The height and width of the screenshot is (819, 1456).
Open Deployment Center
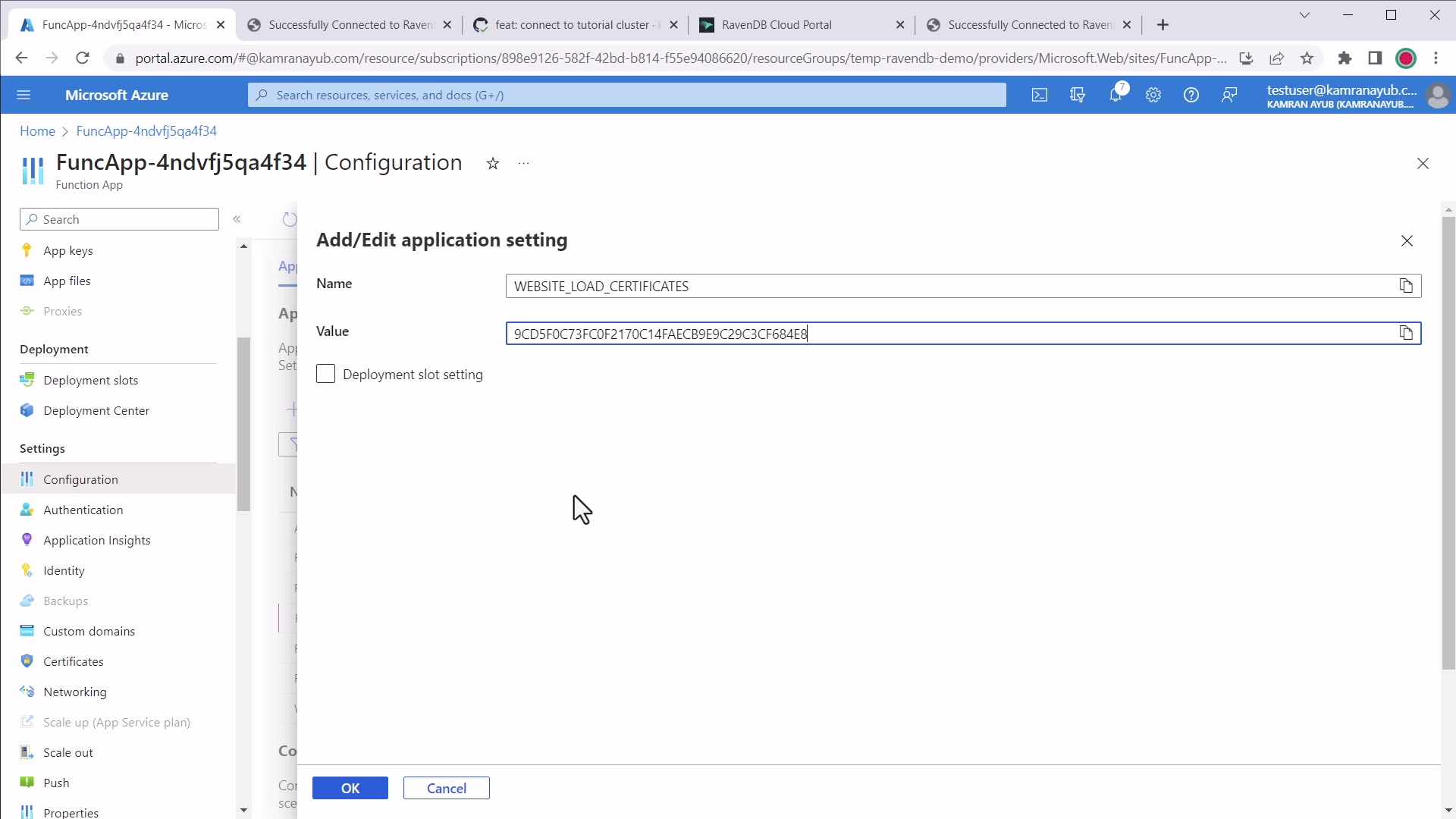(x=96, y=410)
